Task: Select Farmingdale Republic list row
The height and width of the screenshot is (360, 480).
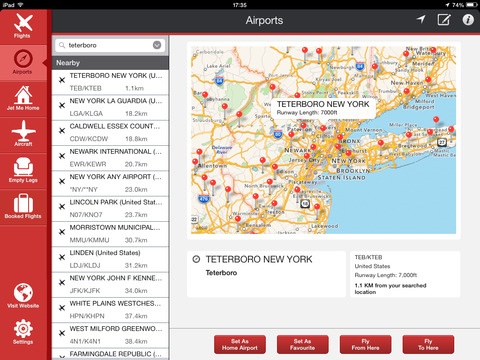Action: (x=110, y=354)
